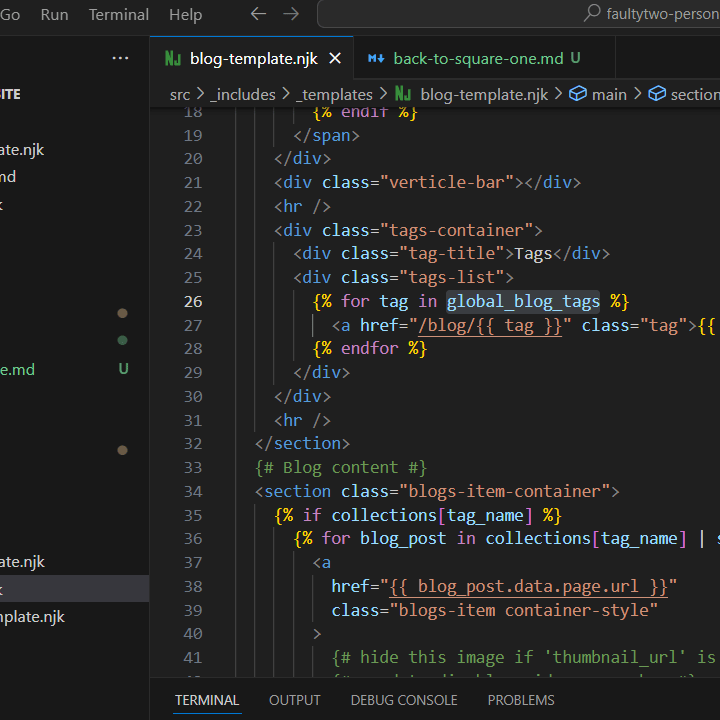
Task: Open the Help menu
Action: (x=185, y=14)
